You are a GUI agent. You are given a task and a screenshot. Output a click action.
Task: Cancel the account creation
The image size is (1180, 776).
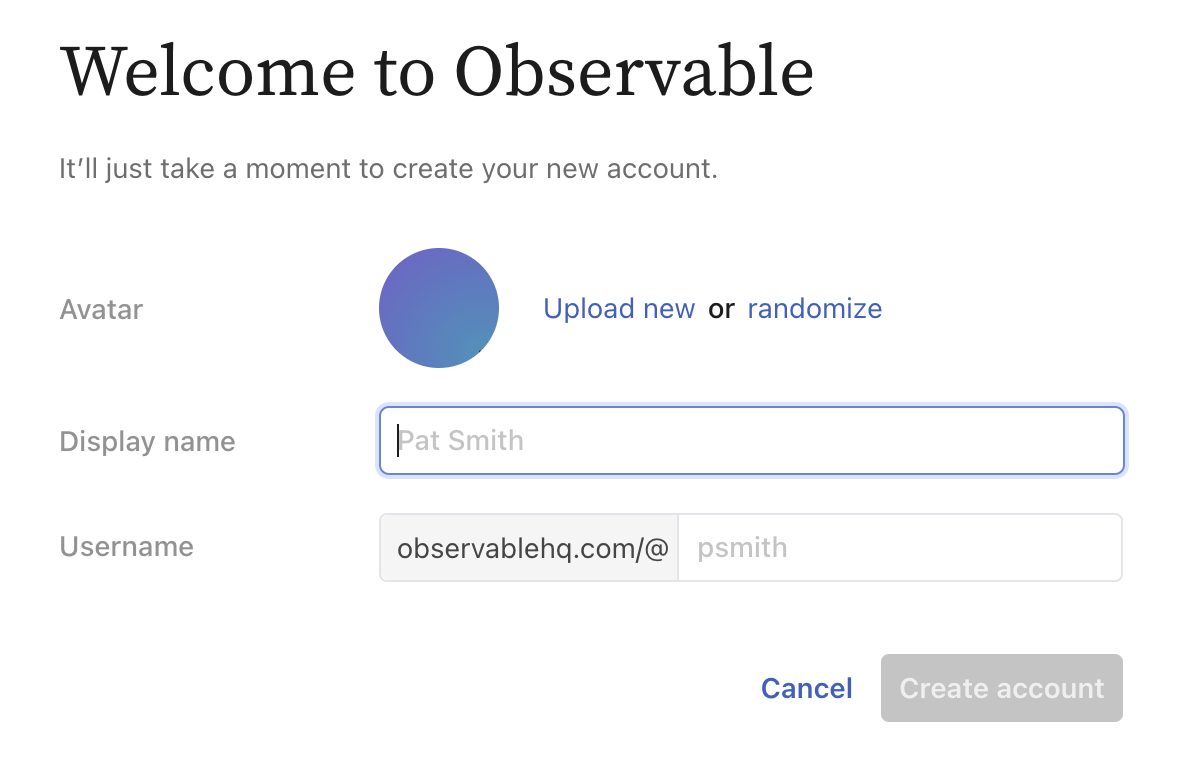(x=806, y=688)
